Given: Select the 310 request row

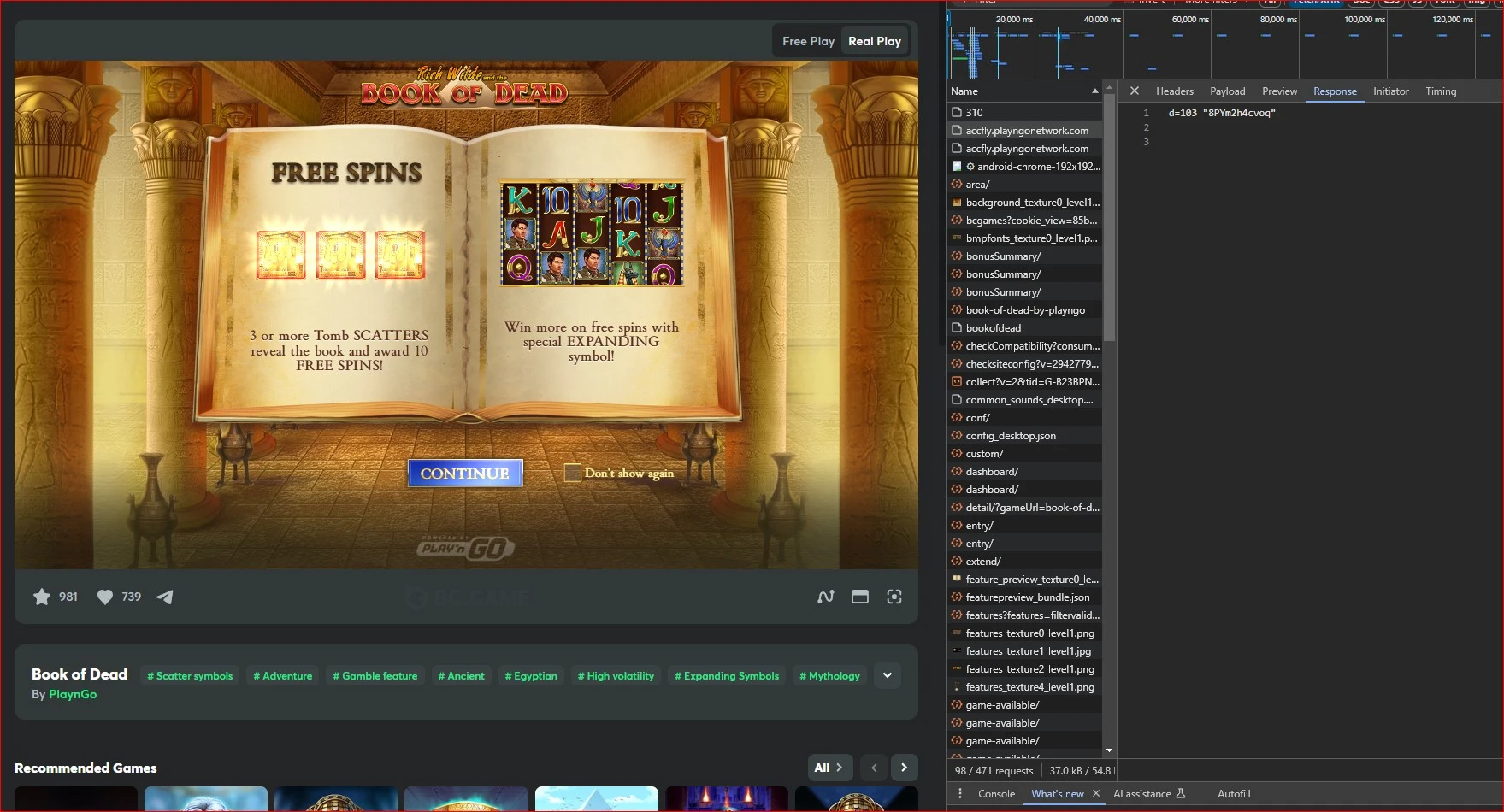Looking at the screenshot, I should (1024, 112).
